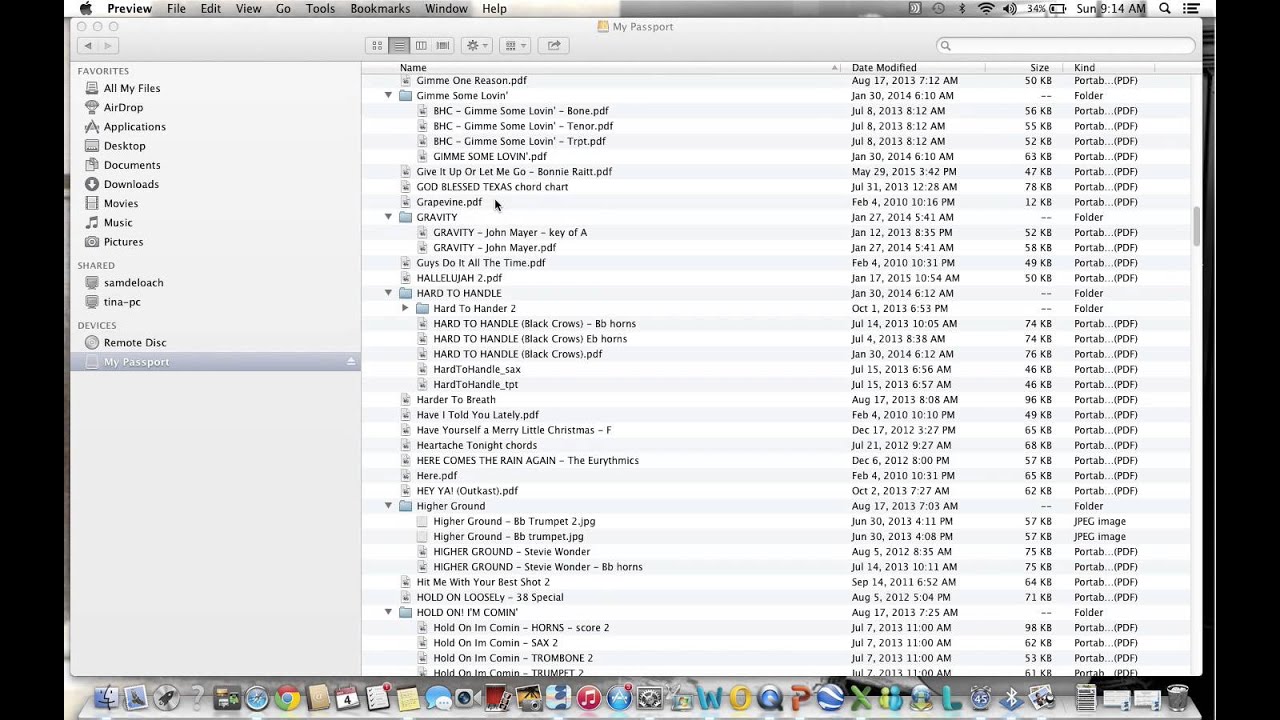Eject the My Passport drive
The height and width of the screenshot is (720, 1280).
tap(351, 361)
